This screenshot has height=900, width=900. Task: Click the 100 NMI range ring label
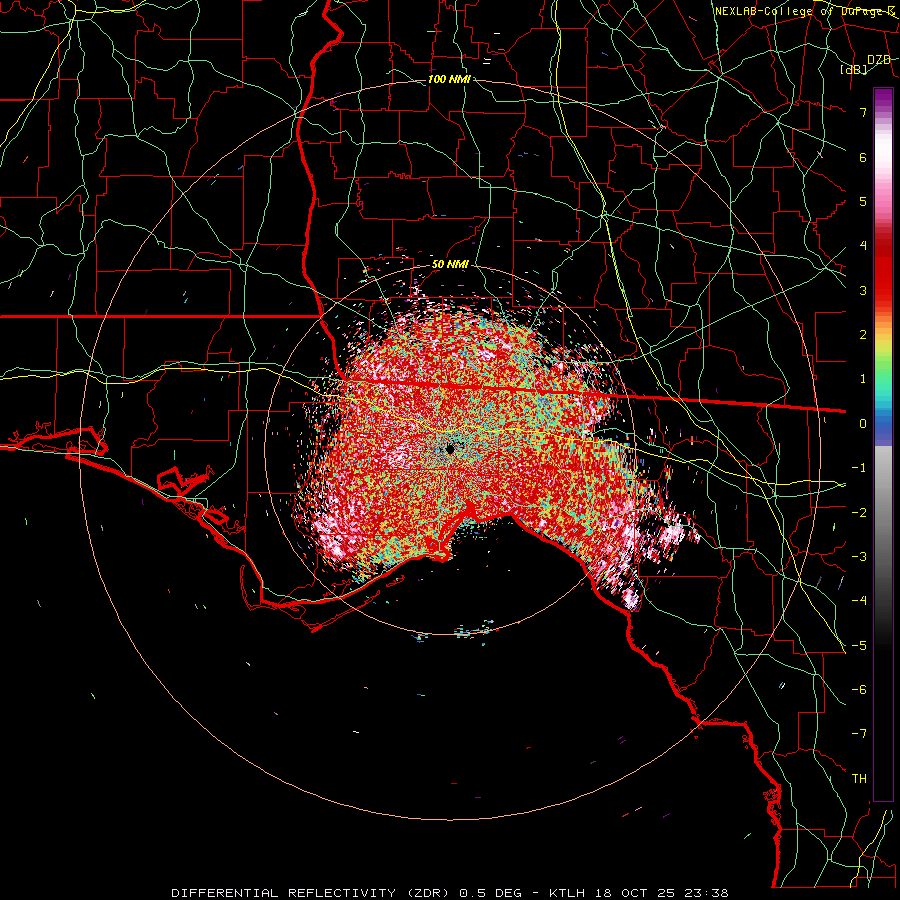449,79
